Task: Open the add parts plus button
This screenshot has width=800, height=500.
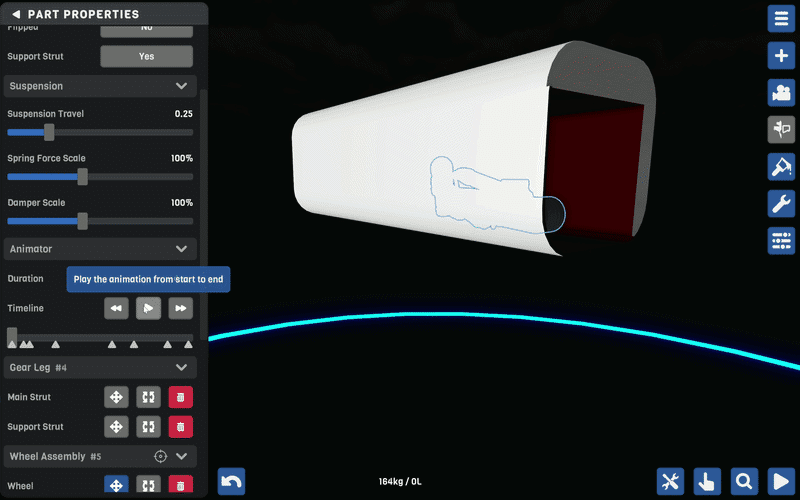Action: tap(781, 56)
